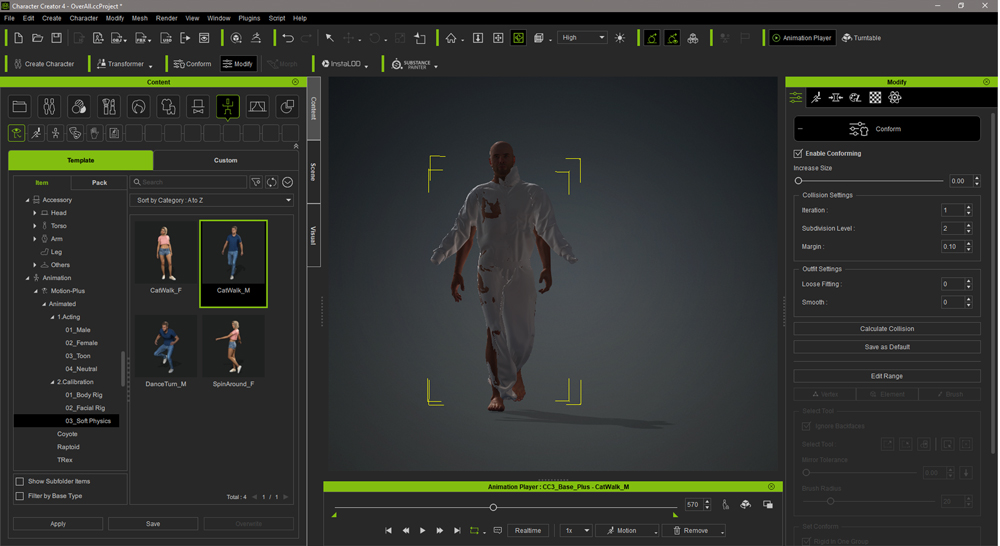Expand the Head accessory tree node

coord(35,213)
